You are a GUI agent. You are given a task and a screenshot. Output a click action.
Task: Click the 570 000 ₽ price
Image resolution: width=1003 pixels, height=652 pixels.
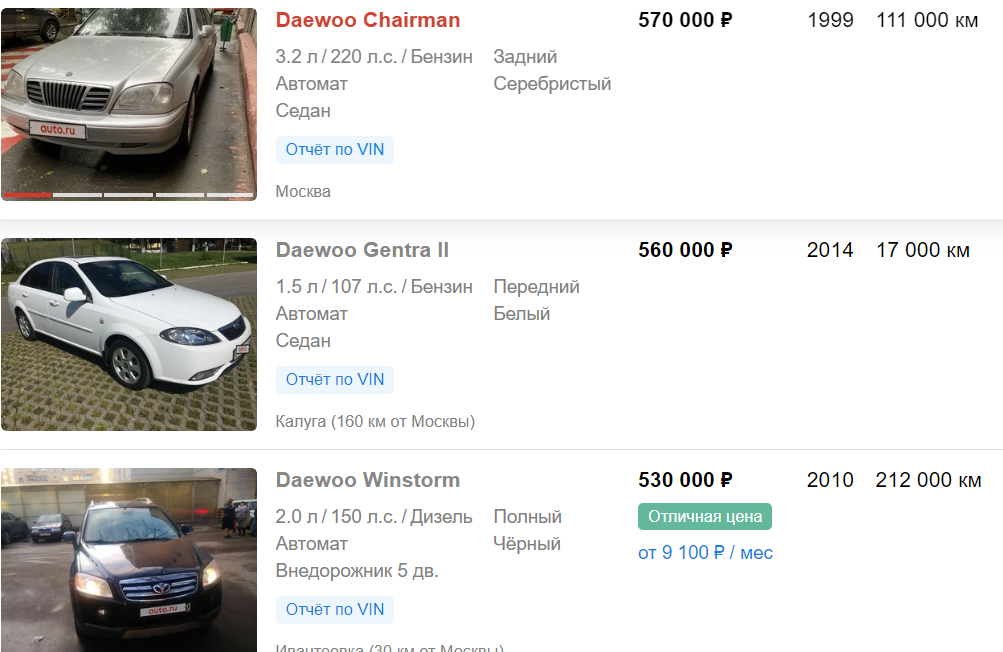(685, 20)
